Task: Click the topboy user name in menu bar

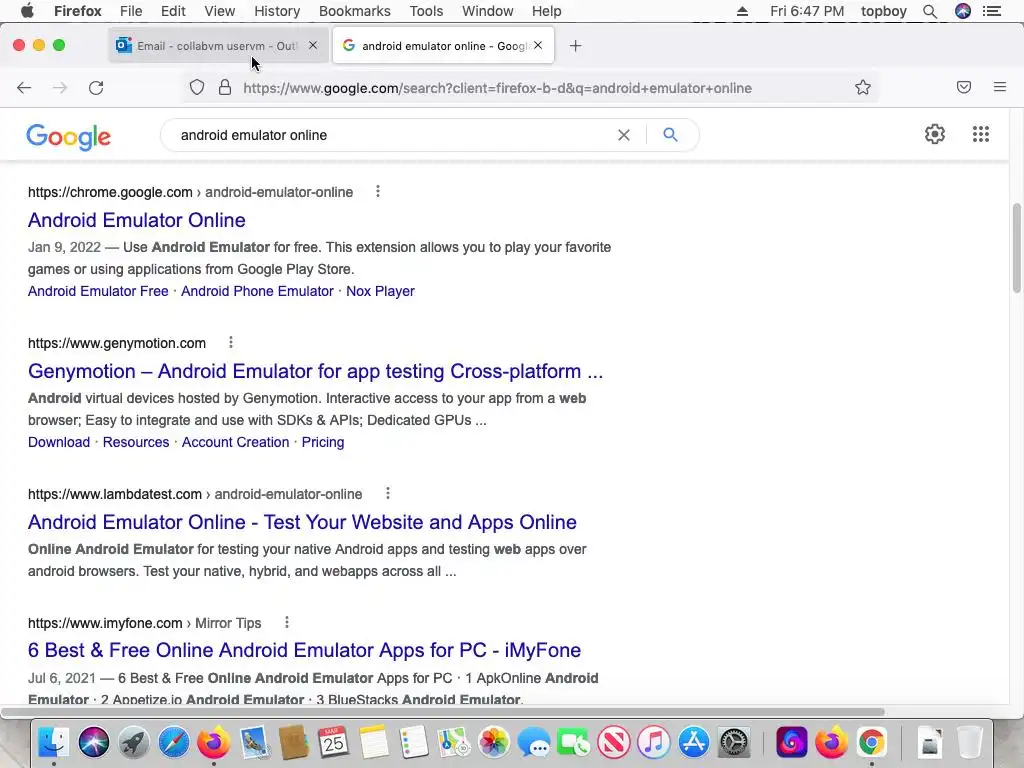Action: (x=884, y=11)
